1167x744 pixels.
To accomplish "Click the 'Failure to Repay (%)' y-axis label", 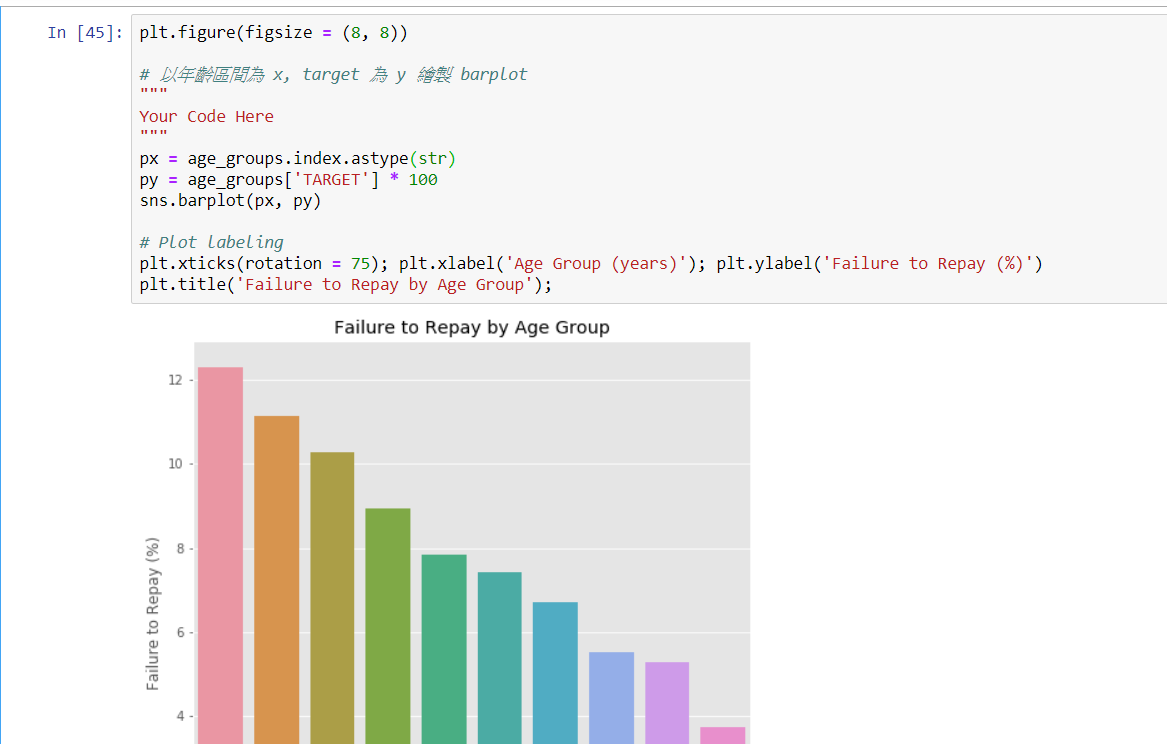I will pos(153,614).
